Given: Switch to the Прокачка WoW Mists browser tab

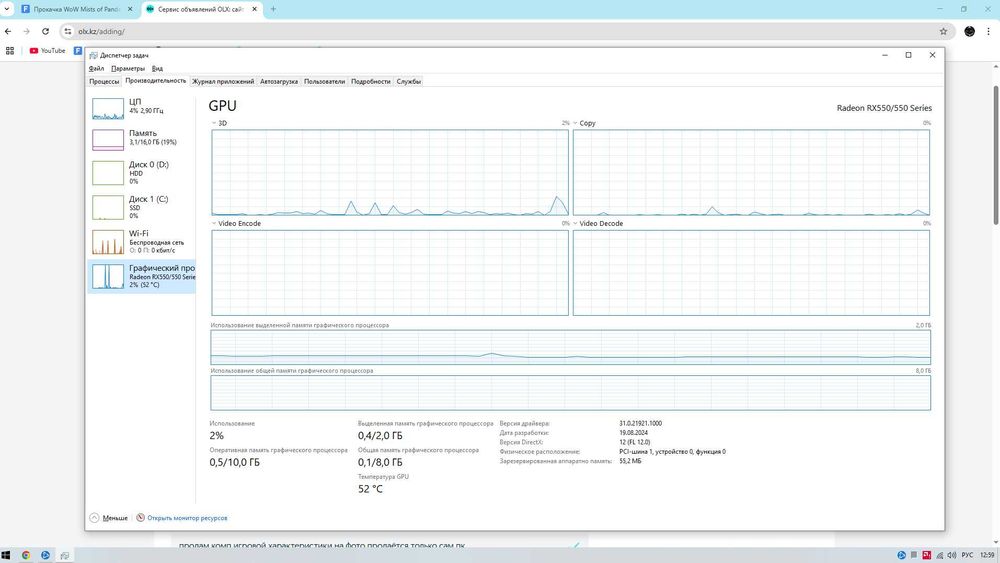Looking at the screenshot, I should (x=76, y=10).
